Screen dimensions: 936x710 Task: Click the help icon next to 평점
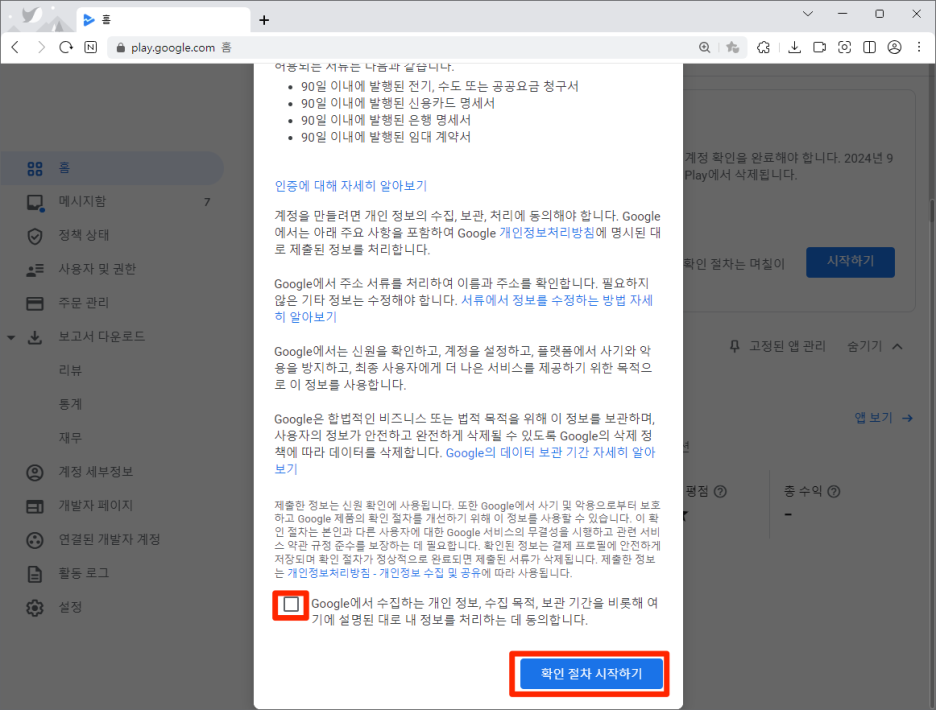pyautogui.click(x=721, y=491)
